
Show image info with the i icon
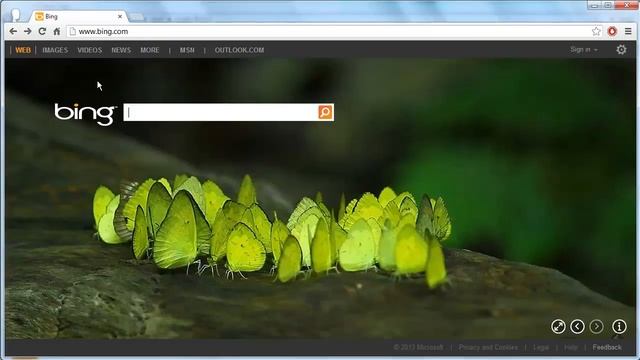(x=619, y=327)
